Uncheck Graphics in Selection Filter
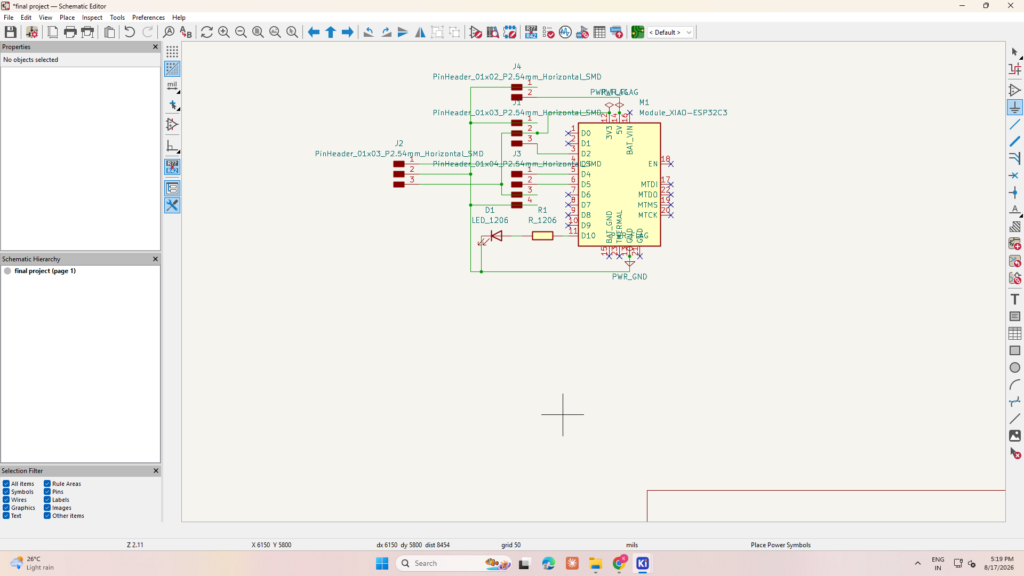1024x576 pixels. coord(6,507)
